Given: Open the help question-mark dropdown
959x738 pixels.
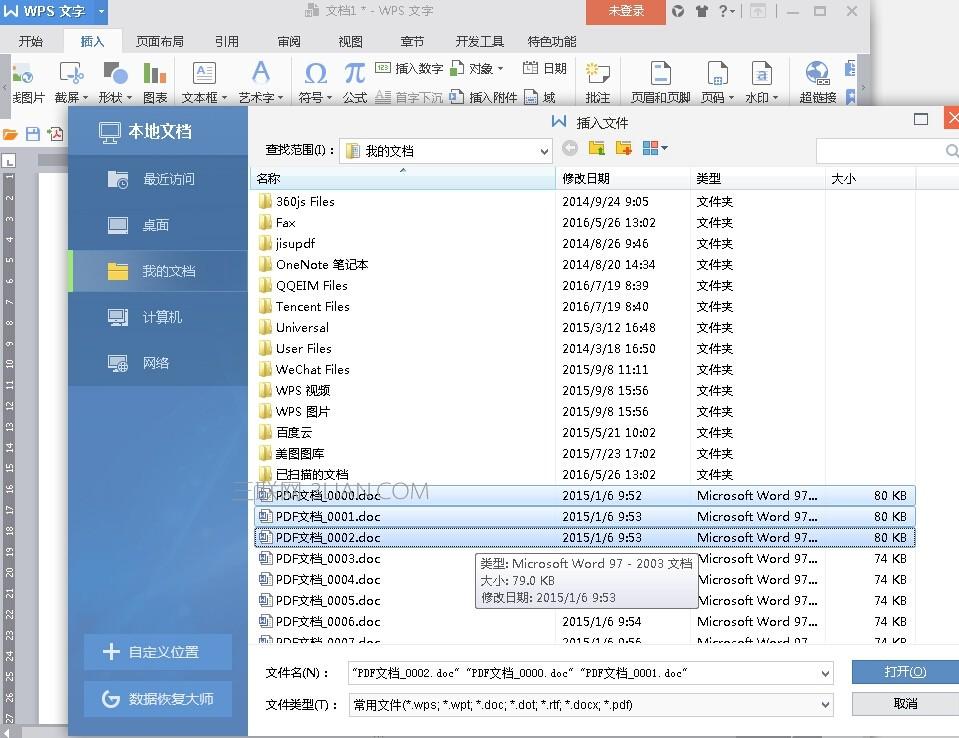Looking at the screenshot, I should pyautogui.click(x=726, y=11).
